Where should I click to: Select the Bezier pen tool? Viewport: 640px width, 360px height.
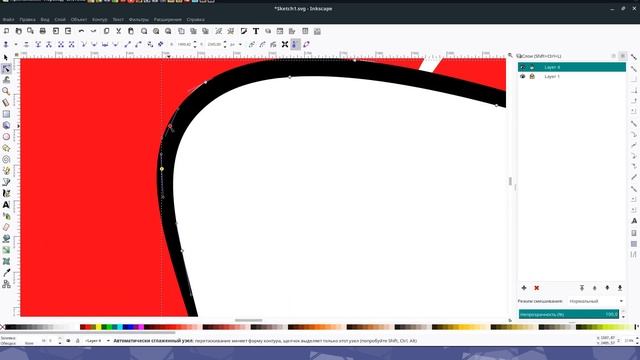coord(6,182)
